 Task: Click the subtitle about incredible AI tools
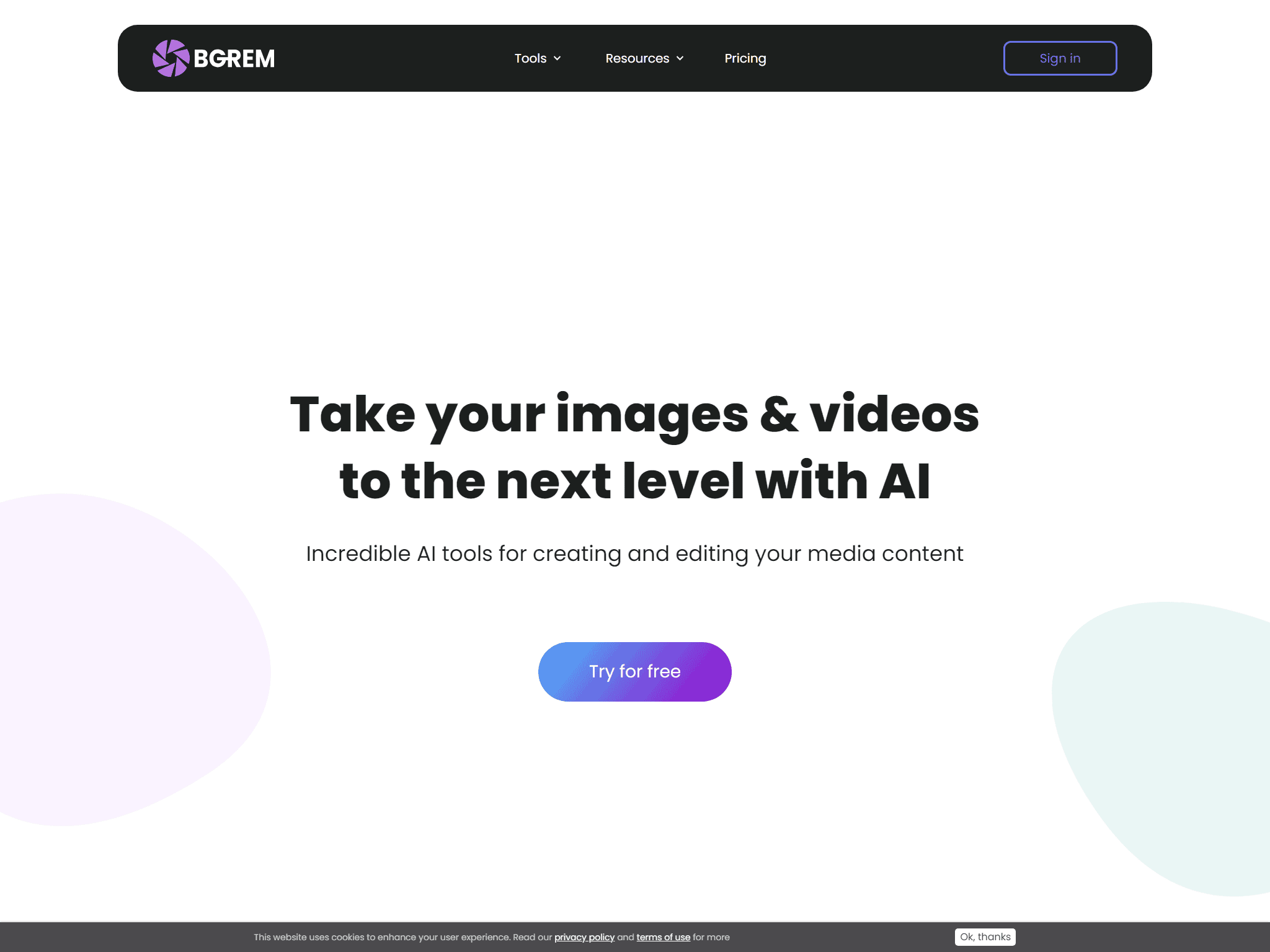pyautogui.click(x=634, y=553)
